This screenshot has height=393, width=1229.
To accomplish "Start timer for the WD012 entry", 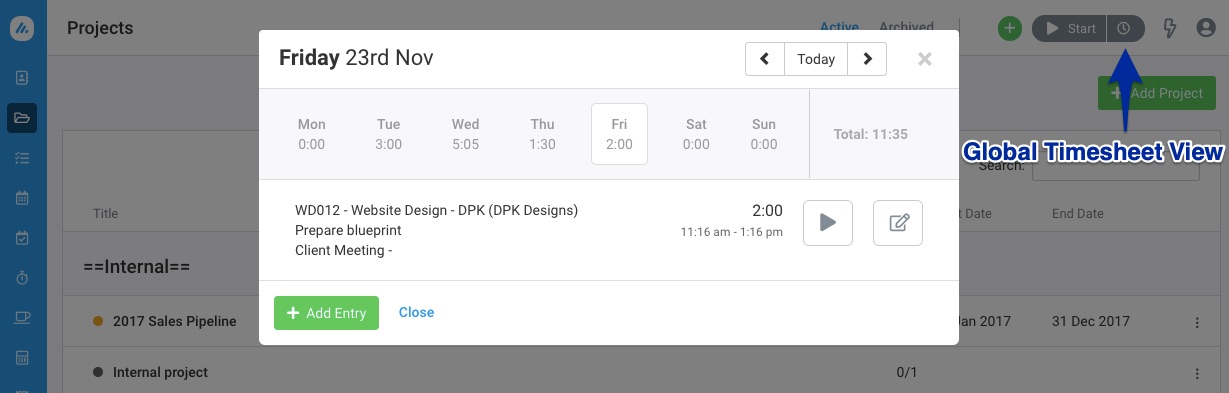I will click(x=828, y=223).
